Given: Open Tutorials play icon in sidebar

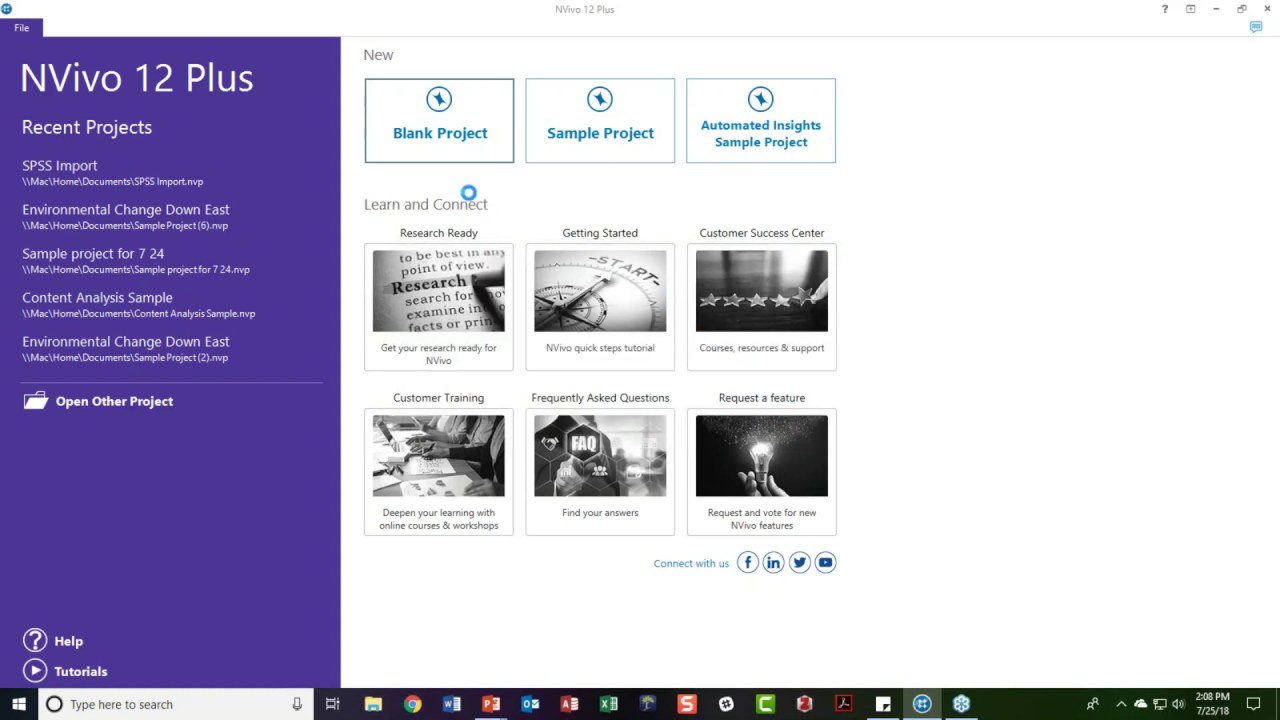Looking at the screenshot, I should (35, 671).
